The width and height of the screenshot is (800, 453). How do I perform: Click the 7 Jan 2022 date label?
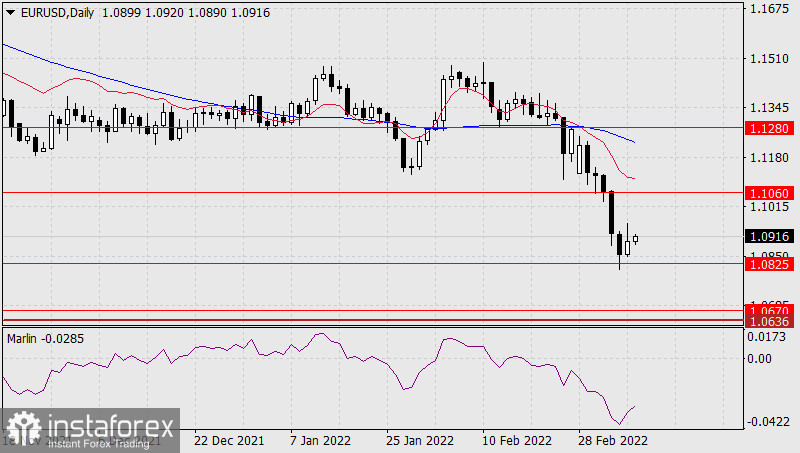(320, 440)
